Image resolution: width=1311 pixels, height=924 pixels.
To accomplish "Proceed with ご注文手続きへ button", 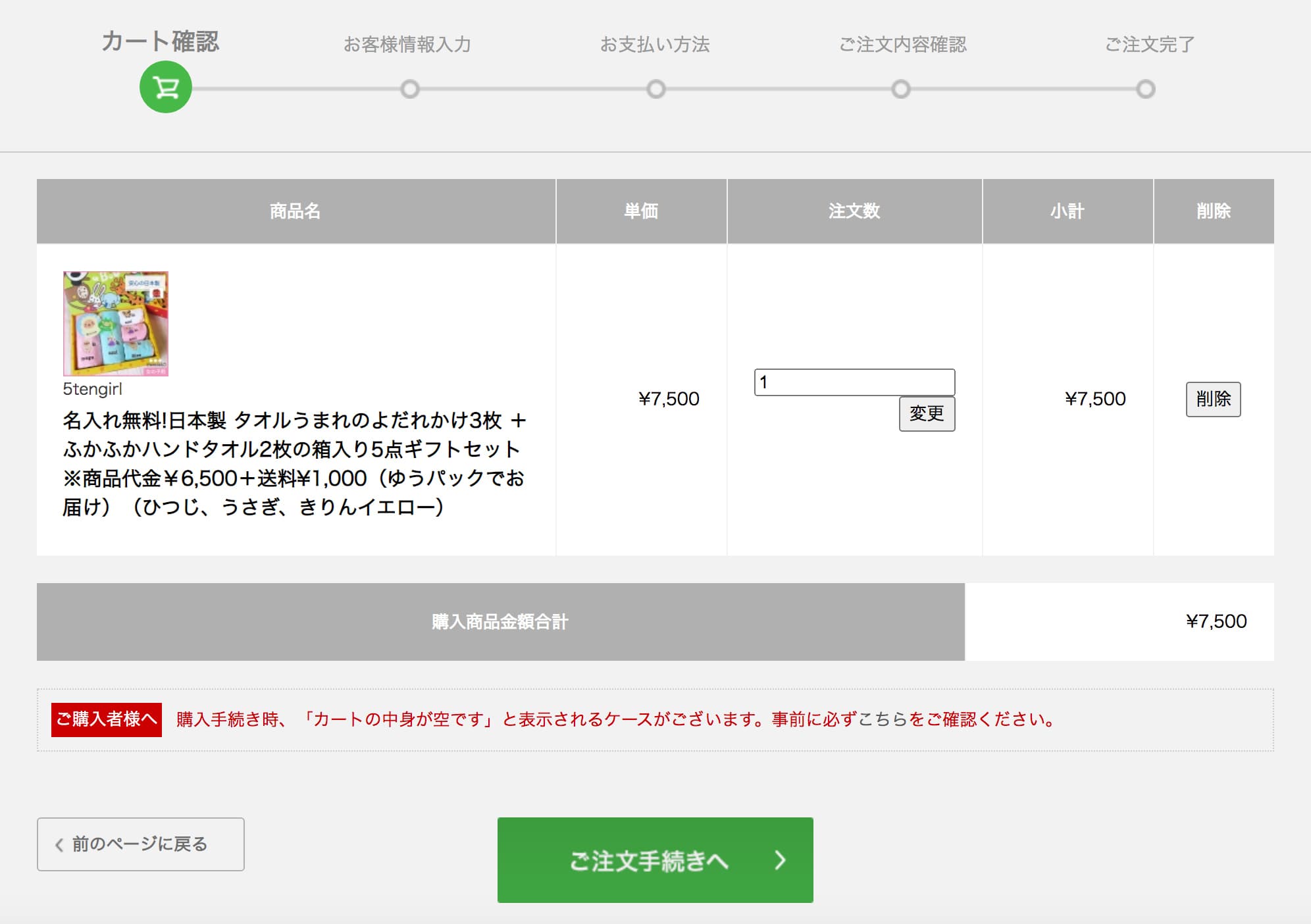I will 654,860.
